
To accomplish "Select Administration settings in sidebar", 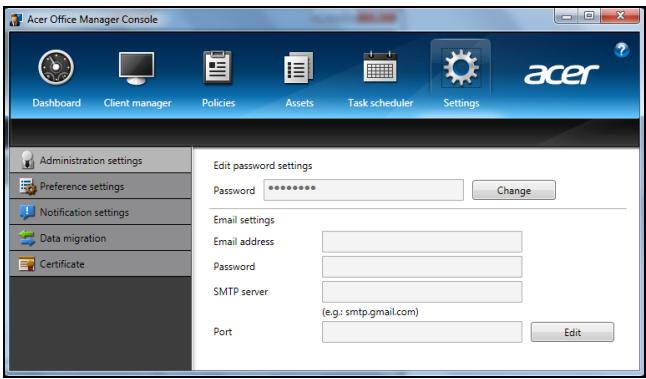I will tap(101, 160).
